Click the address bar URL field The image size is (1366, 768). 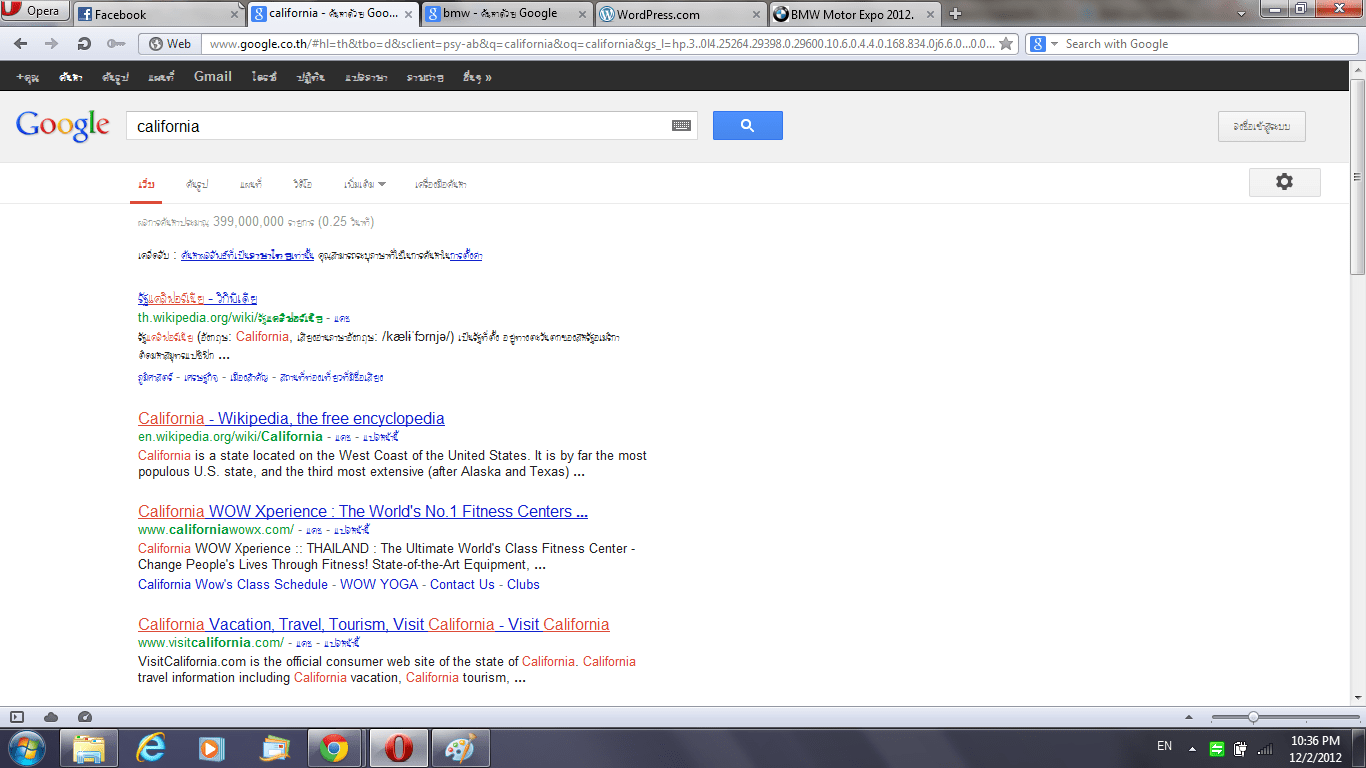click(x=598, y=44)
